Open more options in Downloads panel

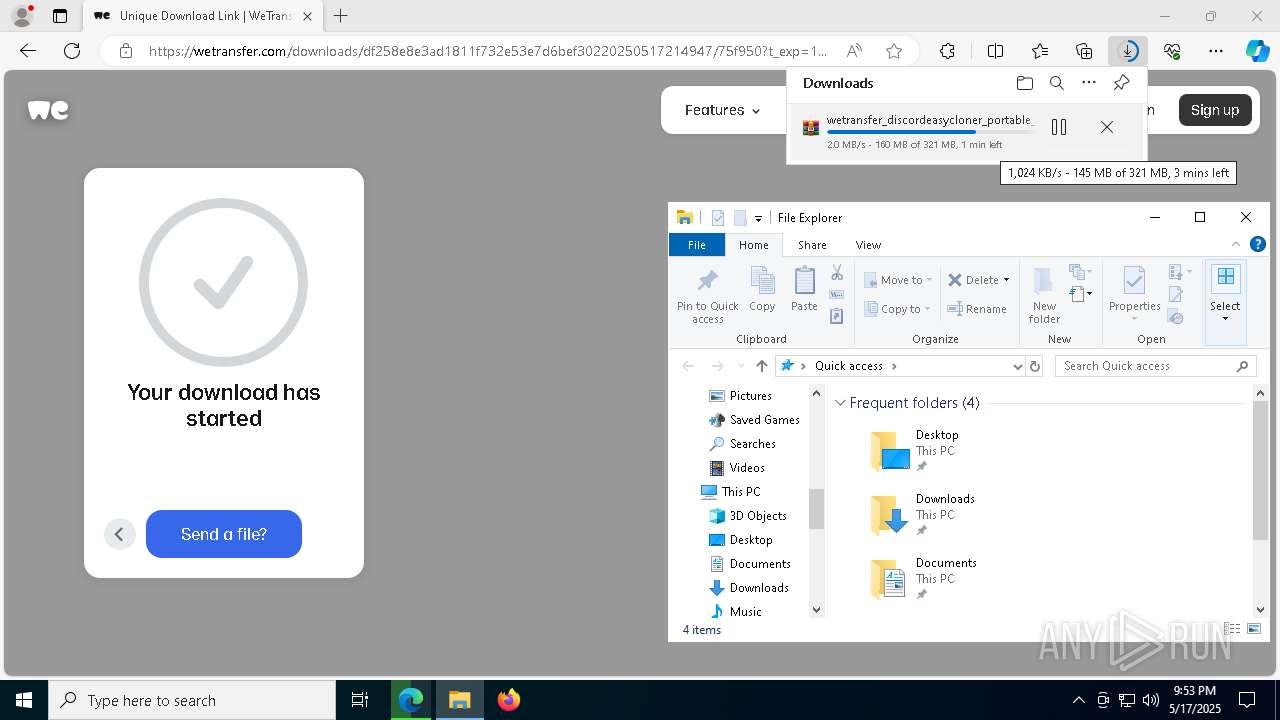click(x=1089, y=83)
